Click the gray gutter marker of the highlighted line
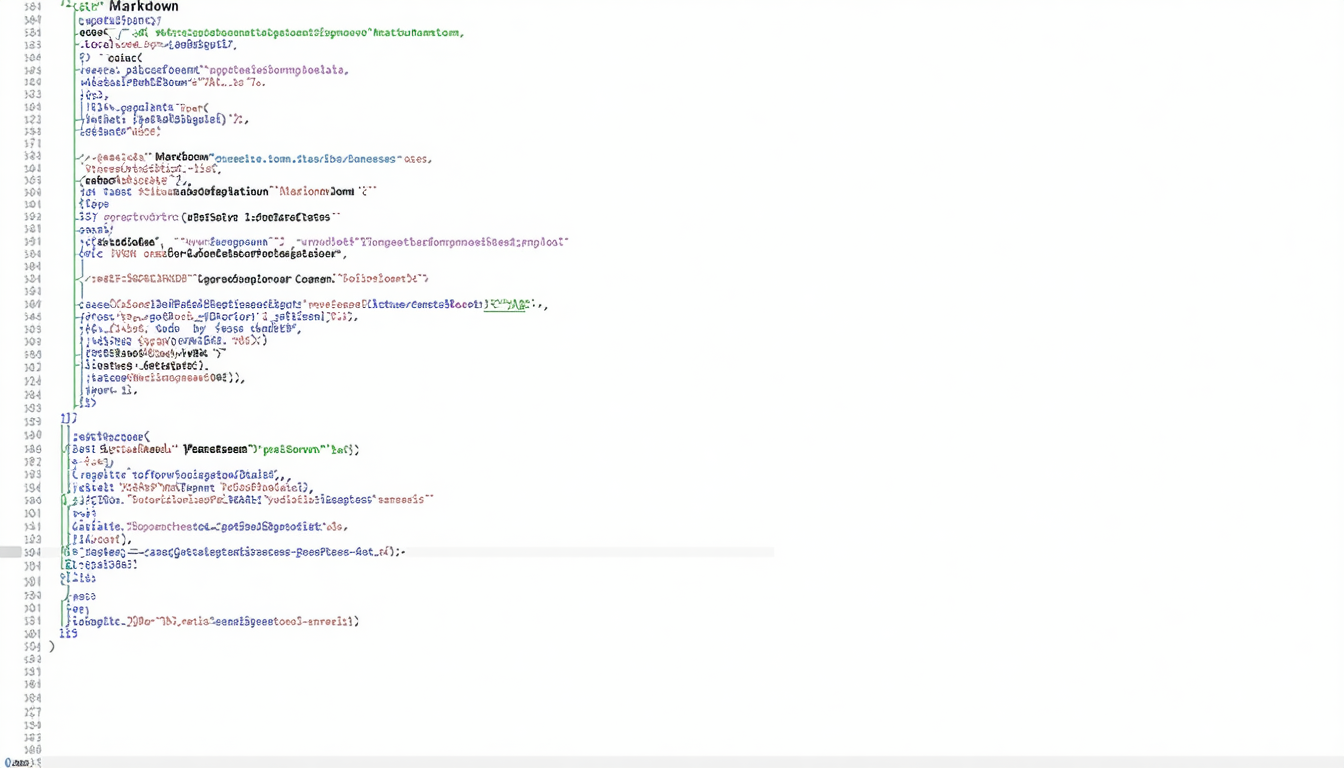 24,552
